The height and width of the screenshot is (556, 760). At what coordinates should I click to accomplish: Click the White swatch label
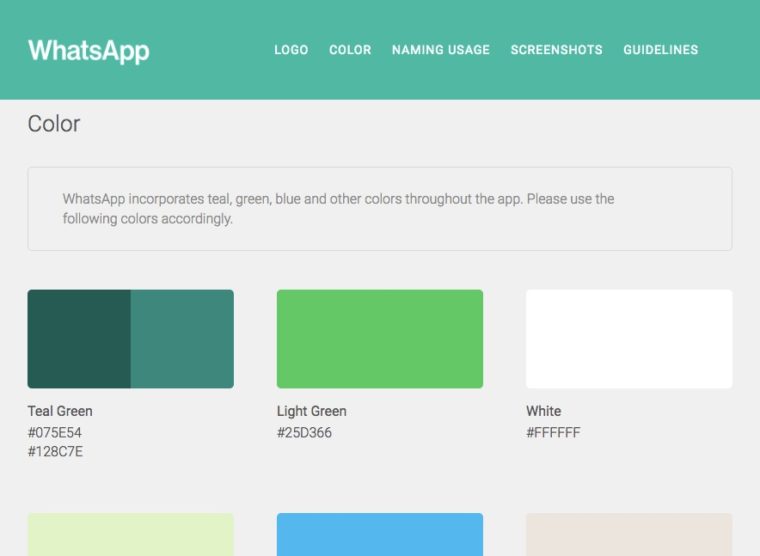point(544,411)
